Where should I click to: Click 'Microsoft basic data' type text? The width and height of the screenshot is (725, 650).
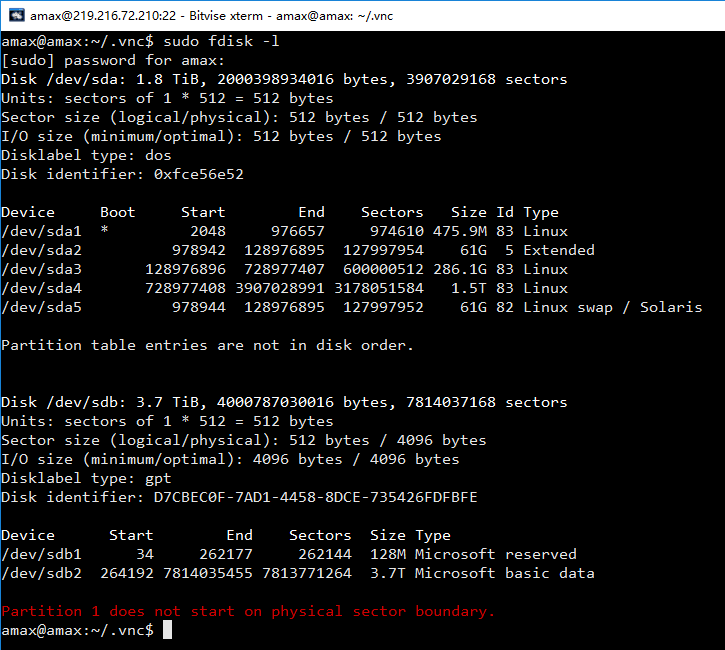point(504,573)
